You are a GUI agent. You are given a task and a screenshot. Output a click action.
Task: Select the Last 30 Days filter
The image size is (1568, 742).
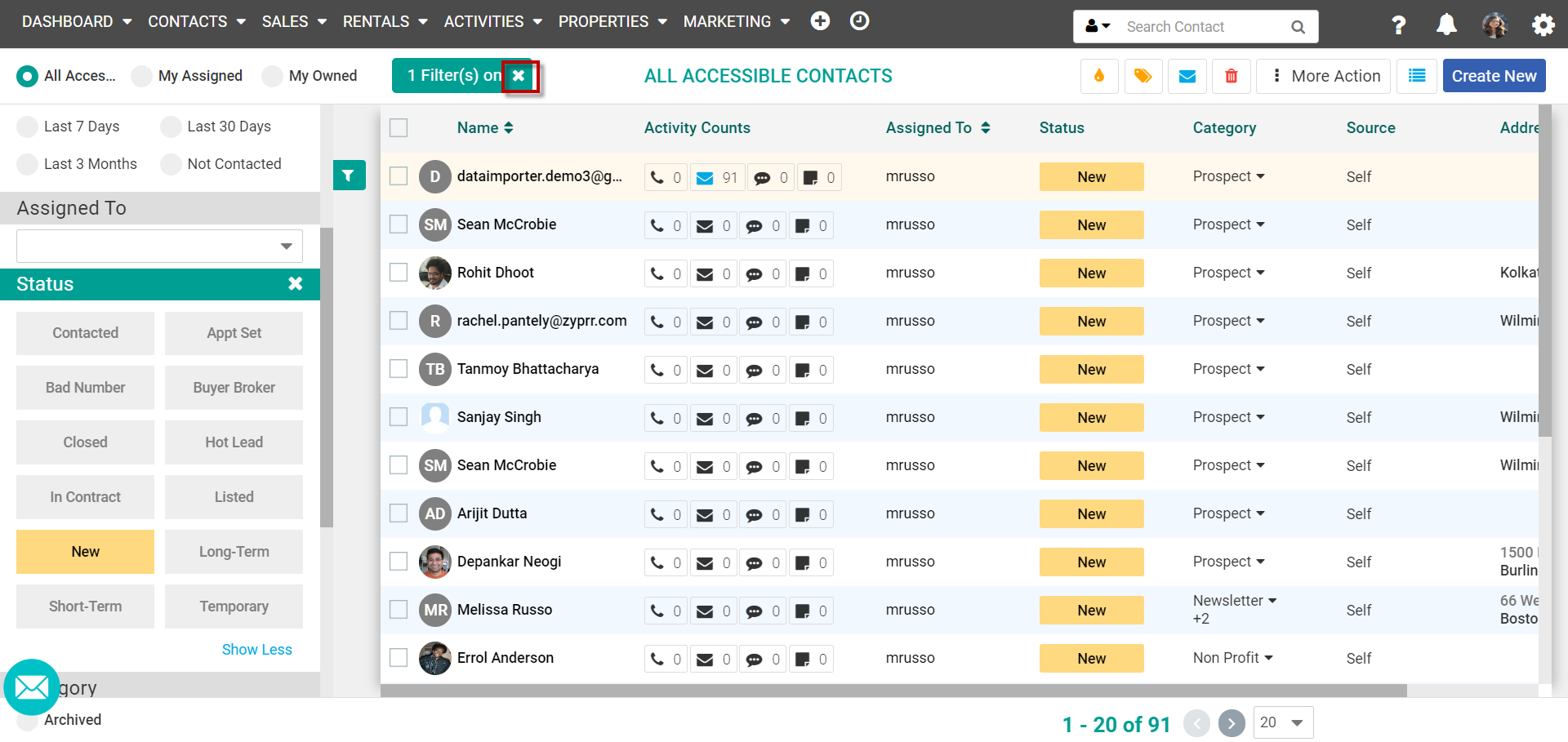171,127
